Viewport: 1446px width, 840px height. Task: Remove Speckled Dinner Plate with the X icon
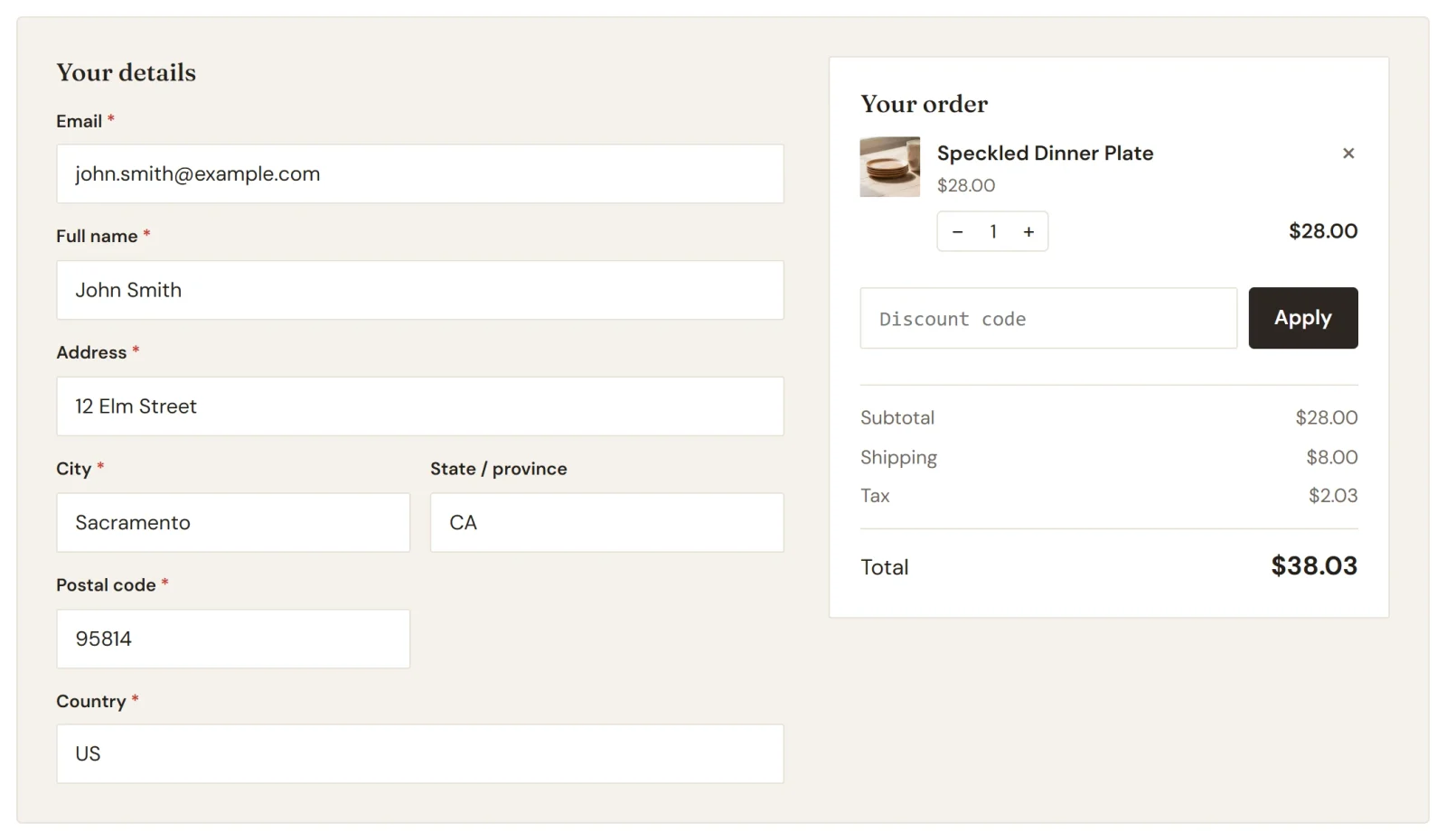1348,154
